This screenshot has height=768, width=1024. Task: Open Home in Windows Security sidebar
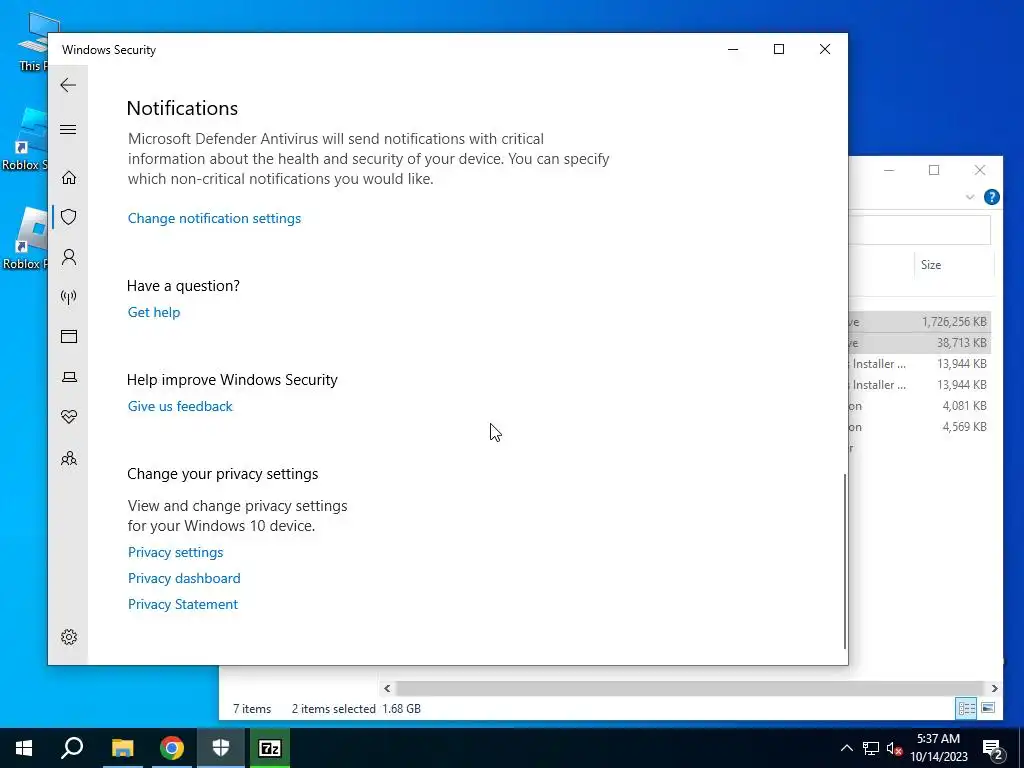click(69, 178)
